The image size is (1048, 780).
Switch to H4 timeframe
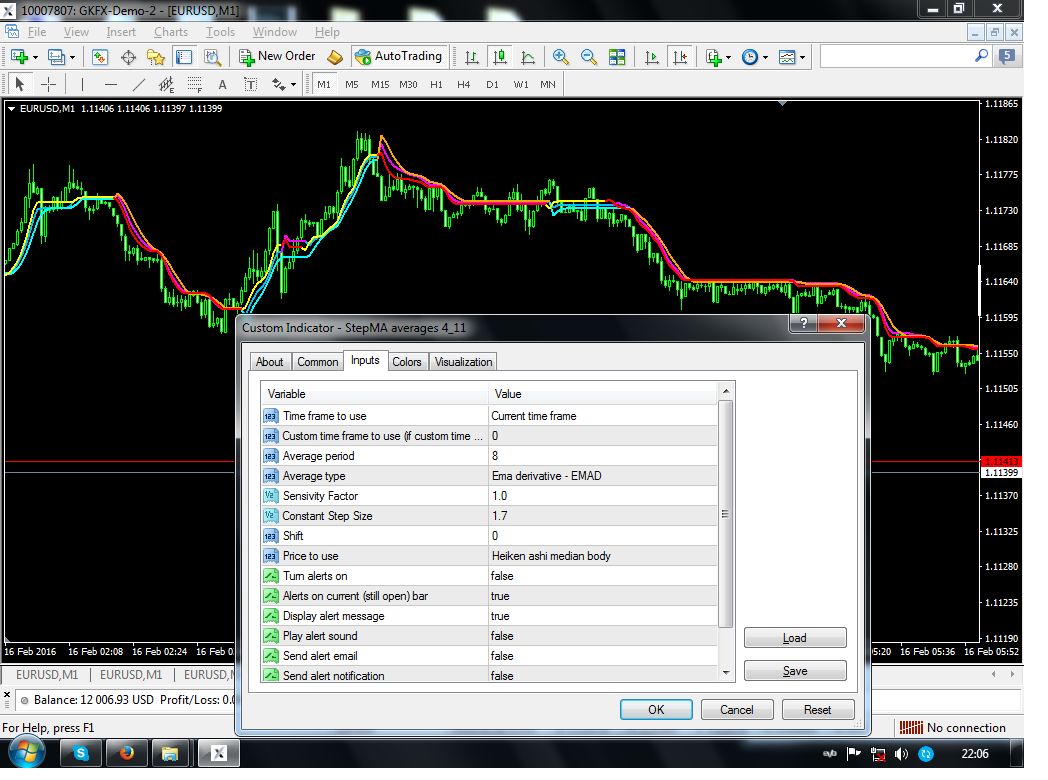point(464,84)
